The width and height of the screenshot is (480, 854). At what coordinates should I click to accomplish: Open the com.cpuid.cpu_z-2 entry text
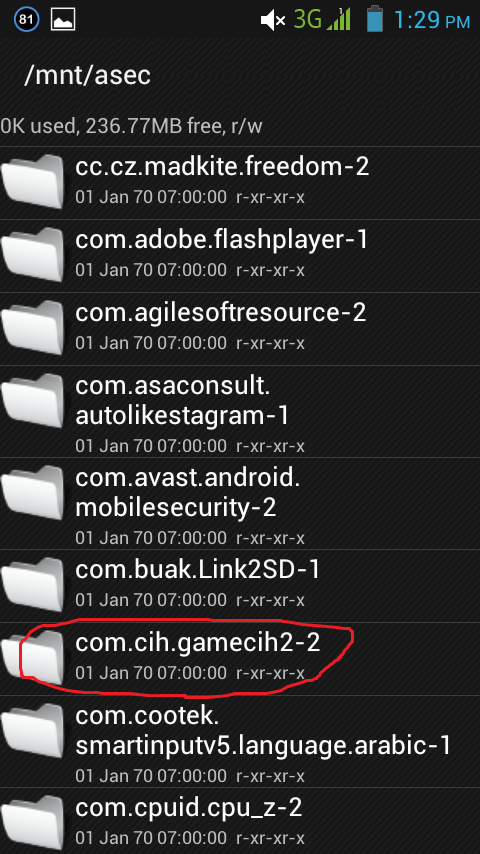click(189, 808)
